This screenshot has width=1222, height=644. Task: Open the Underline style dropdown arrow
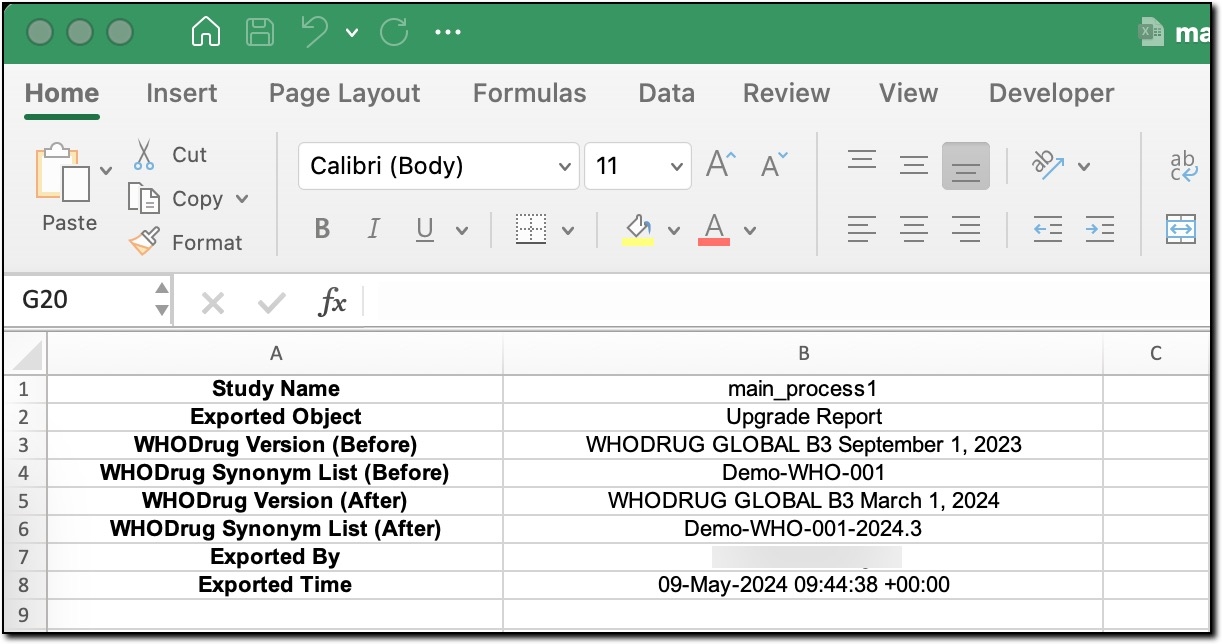click(x=462, y=231)
